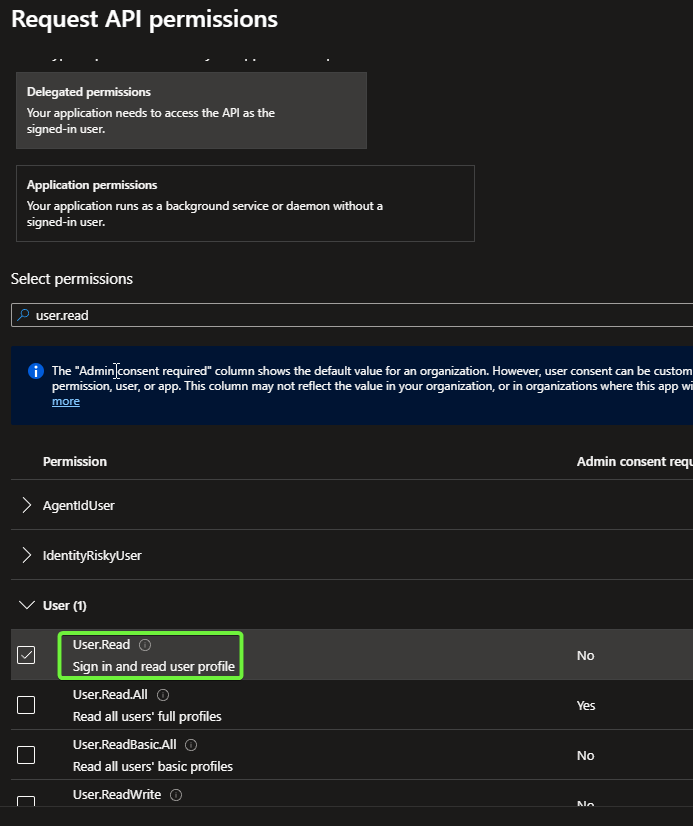Image resolution: width=693 pixels, height=826 pixels.
Task: Click the blue info icon in the banner
Action: (36, 371)
